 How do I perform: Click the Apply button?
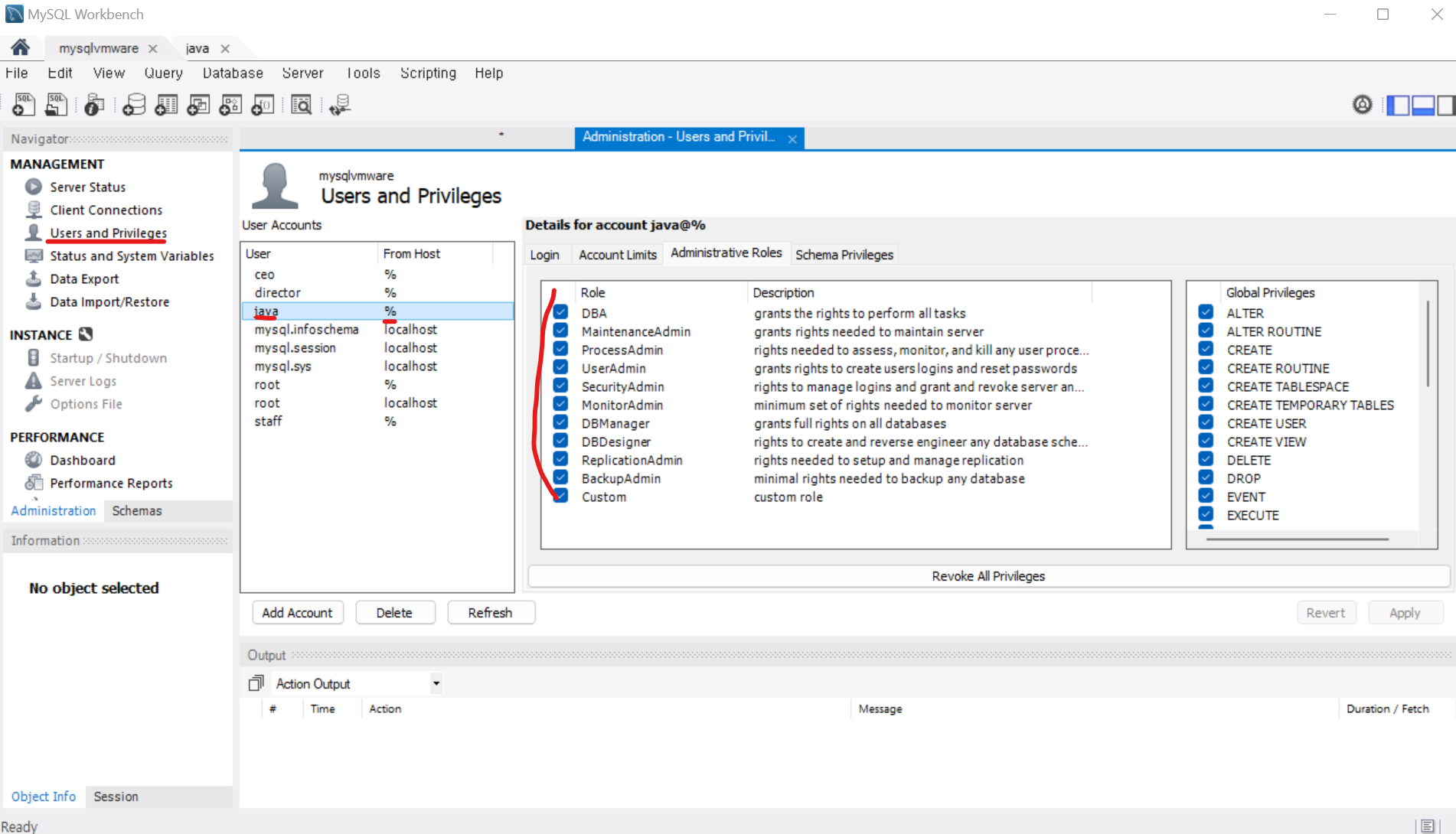point(1405,613)
